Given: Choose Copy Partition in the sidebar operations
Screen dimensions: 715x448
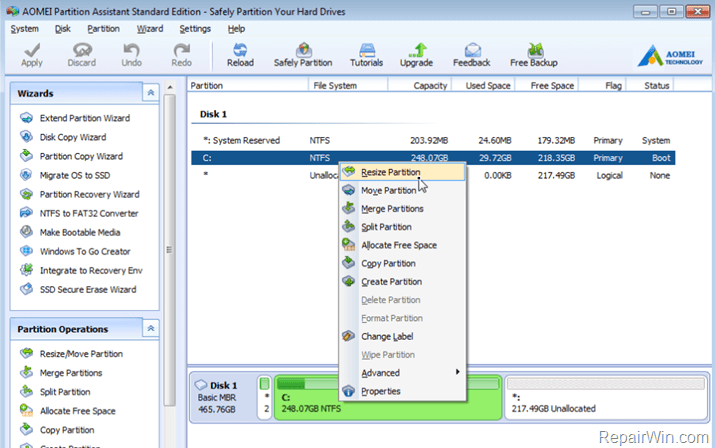Looking at the screenshot, I should [x=57, y=430].
